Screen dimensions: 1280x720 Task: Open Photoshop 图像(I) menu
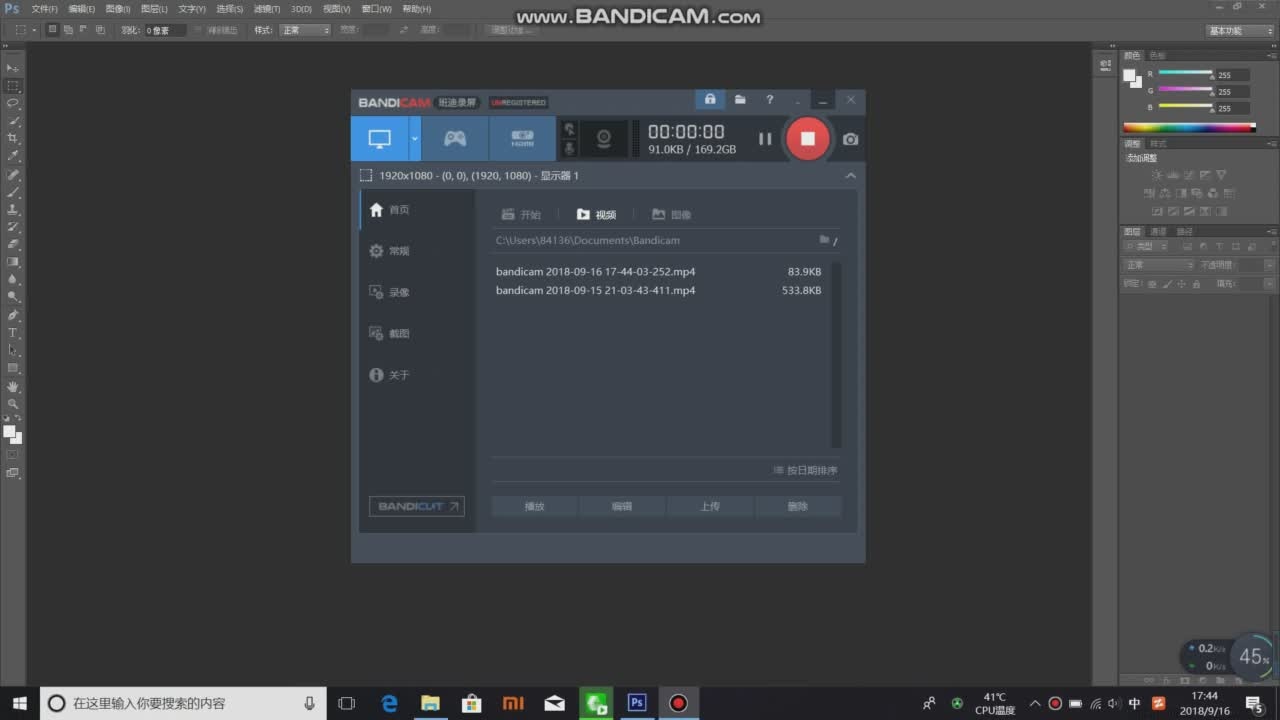[x=118, y=9]
